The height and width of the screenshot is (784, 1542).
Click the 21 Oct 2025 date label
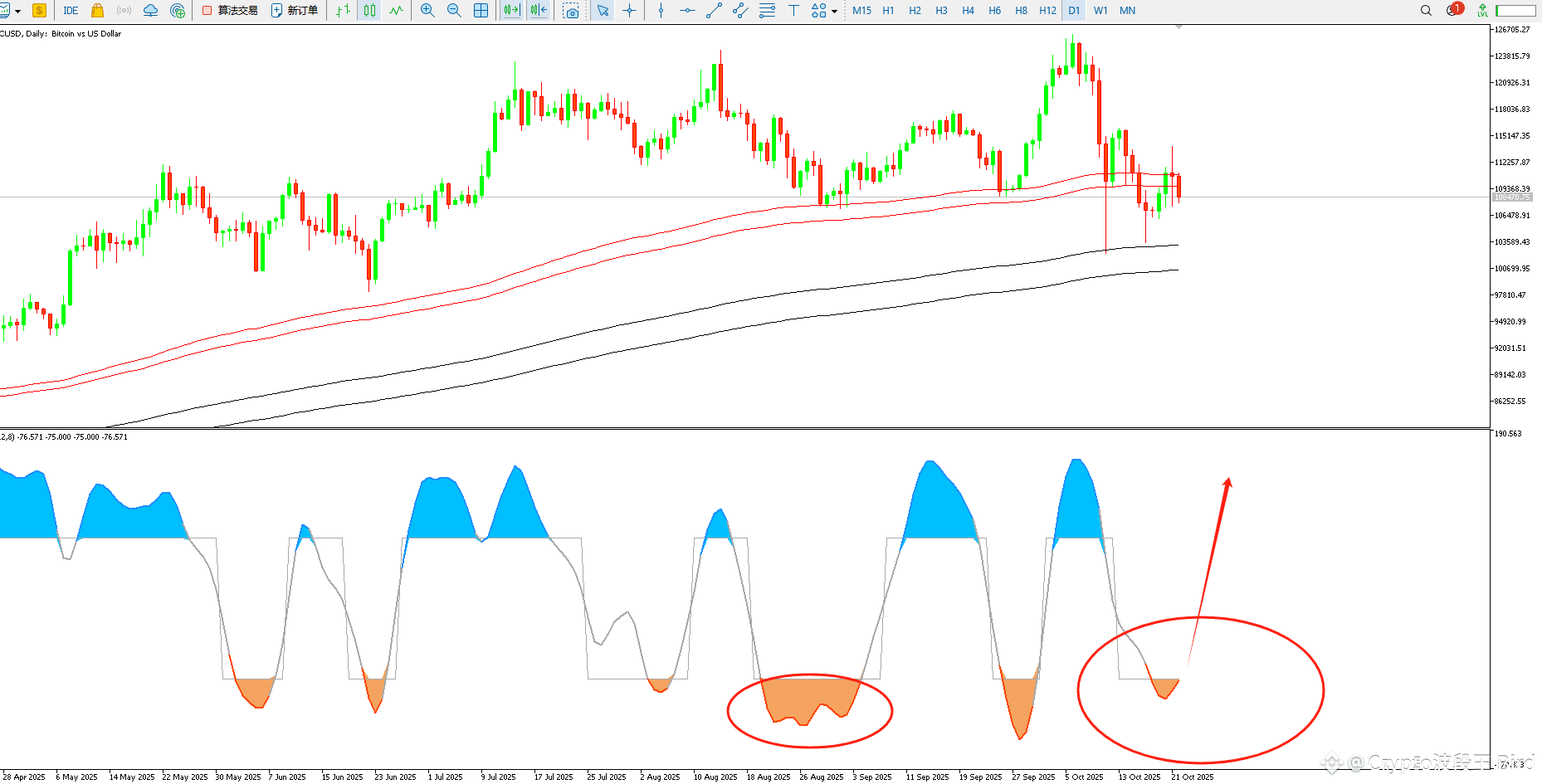tap(1192, 777)
